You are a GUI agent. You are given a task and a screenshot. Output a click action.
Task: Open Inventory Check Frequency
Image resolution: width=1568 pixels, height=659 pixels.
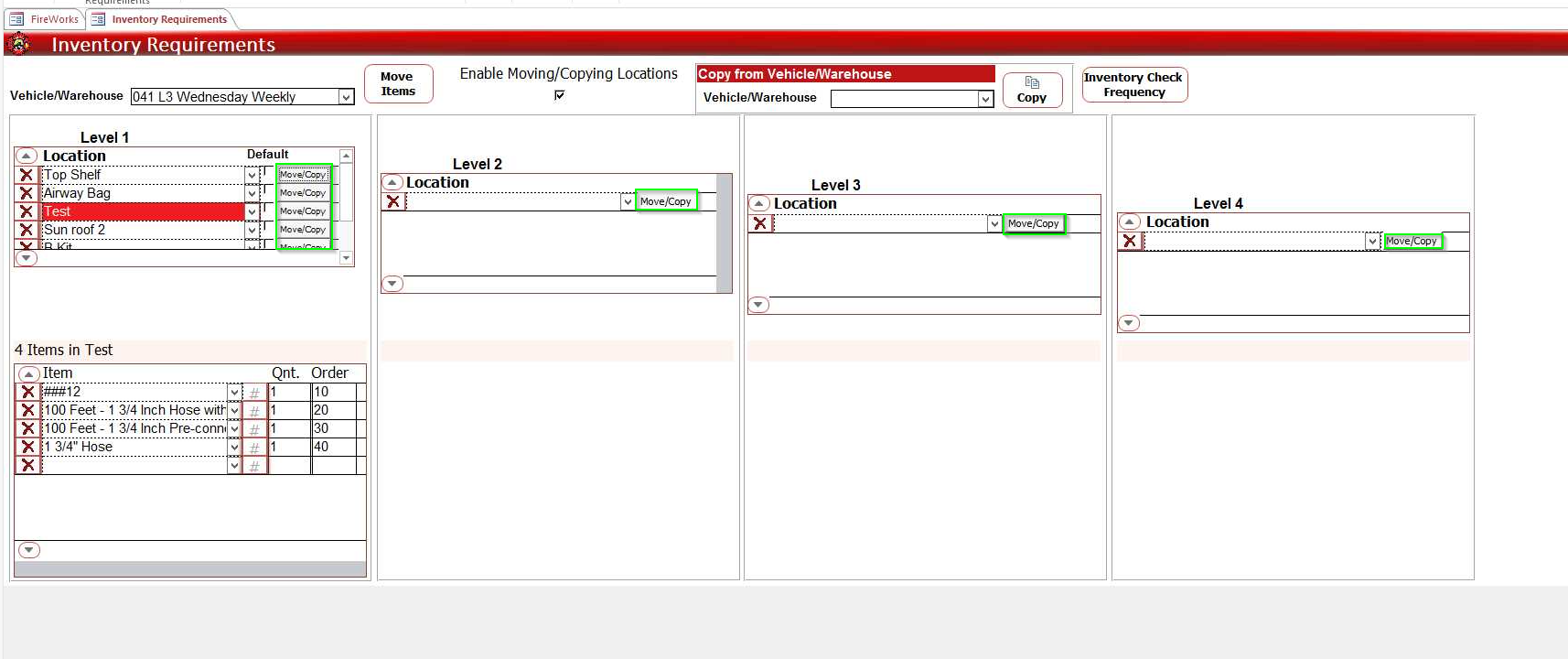pos(1133,85)
